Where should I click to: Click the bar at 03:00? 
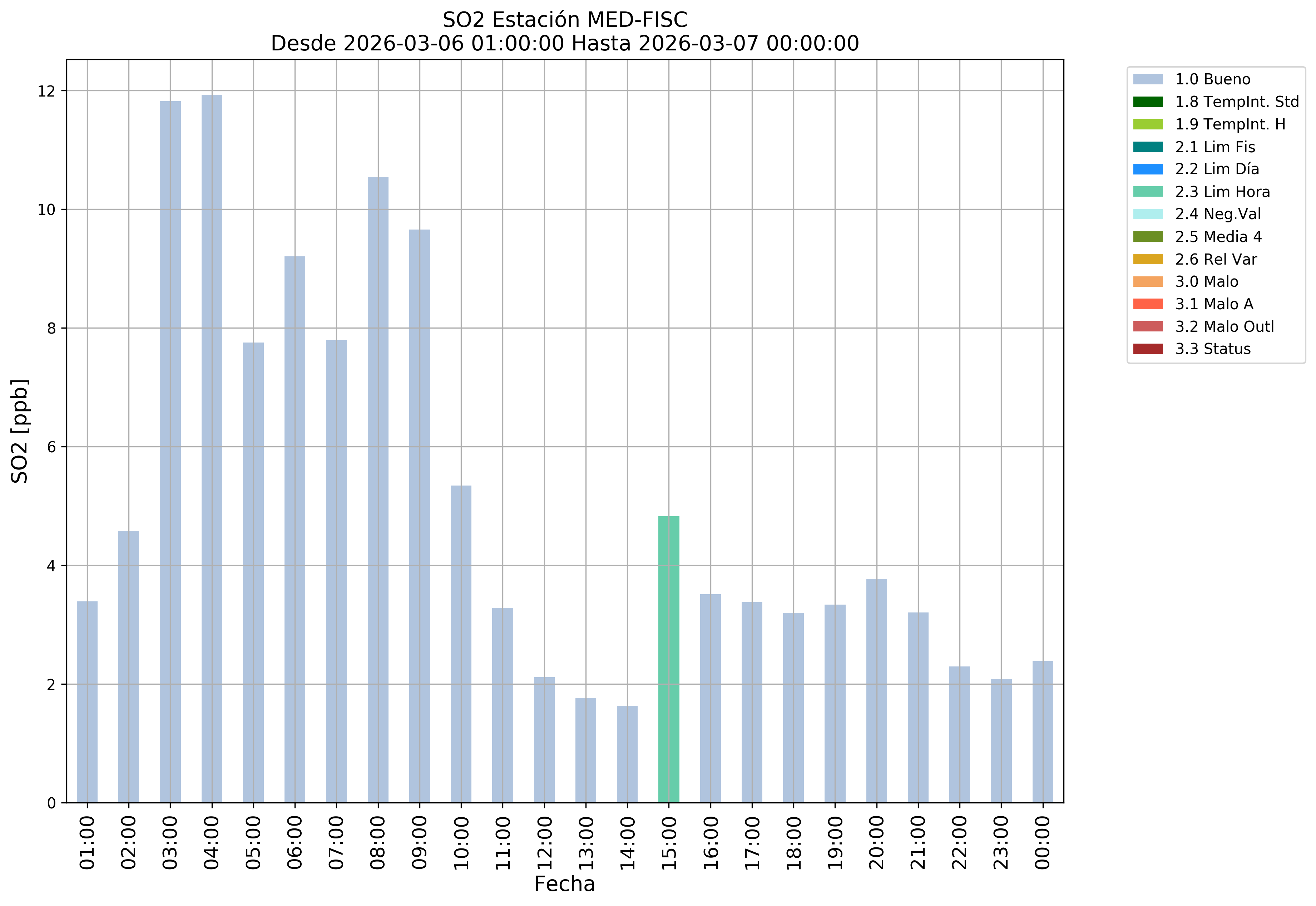pyautogui.click(x=170, y=451)
